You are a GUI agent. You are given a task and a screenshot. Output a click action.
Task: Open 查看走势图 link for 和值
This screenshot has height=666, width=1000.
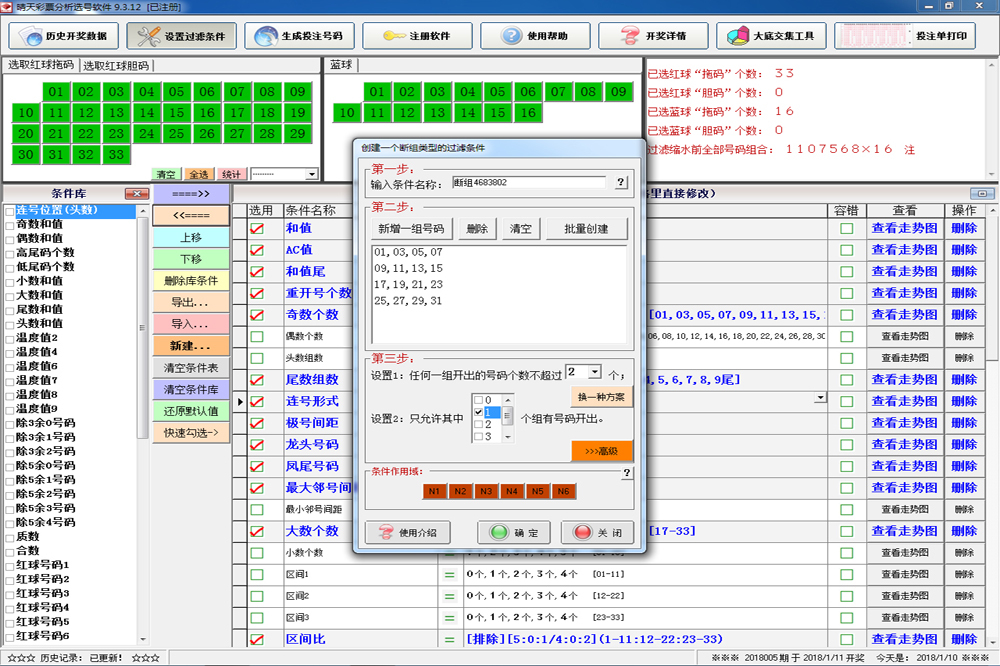pos(904,228)
